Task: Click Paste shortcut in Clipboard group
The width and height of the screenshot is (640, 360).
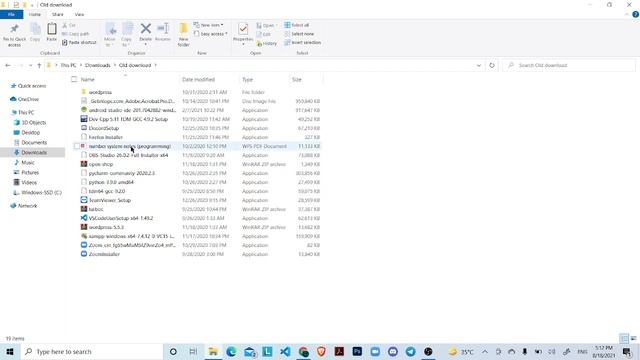Action: [x=79, y=42]
